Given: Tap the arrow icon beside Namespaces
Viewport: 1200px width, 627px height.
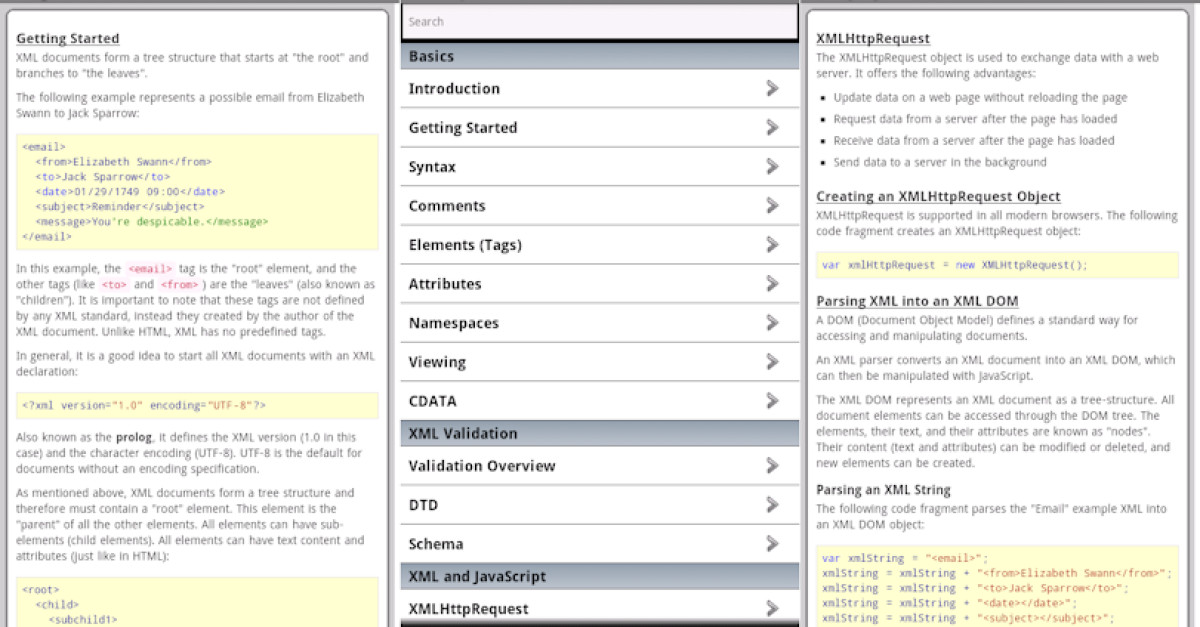Looking at the screenshot, I should [x=772, y=322].
